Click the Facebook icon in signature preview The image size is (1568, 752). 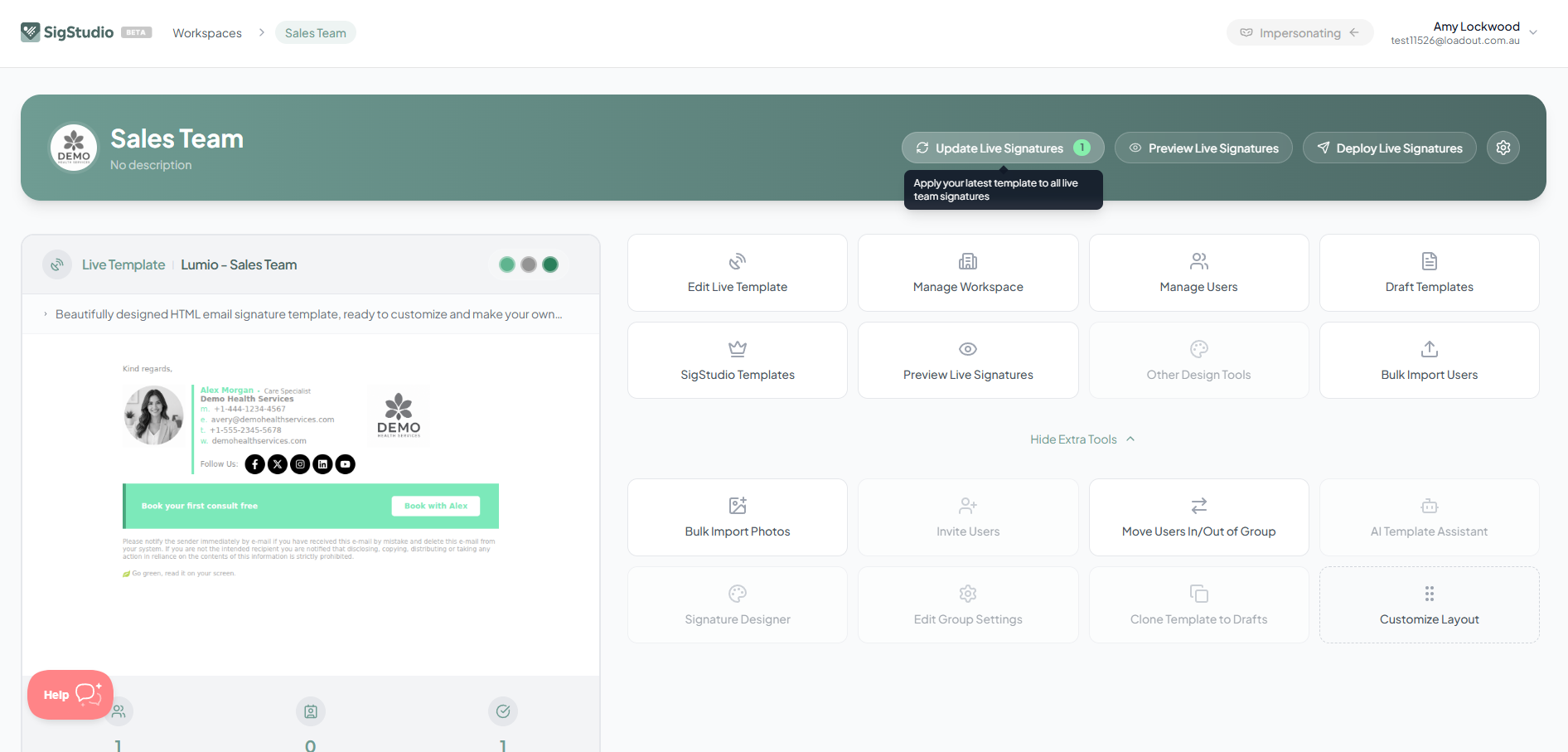(x=255, y=464)
